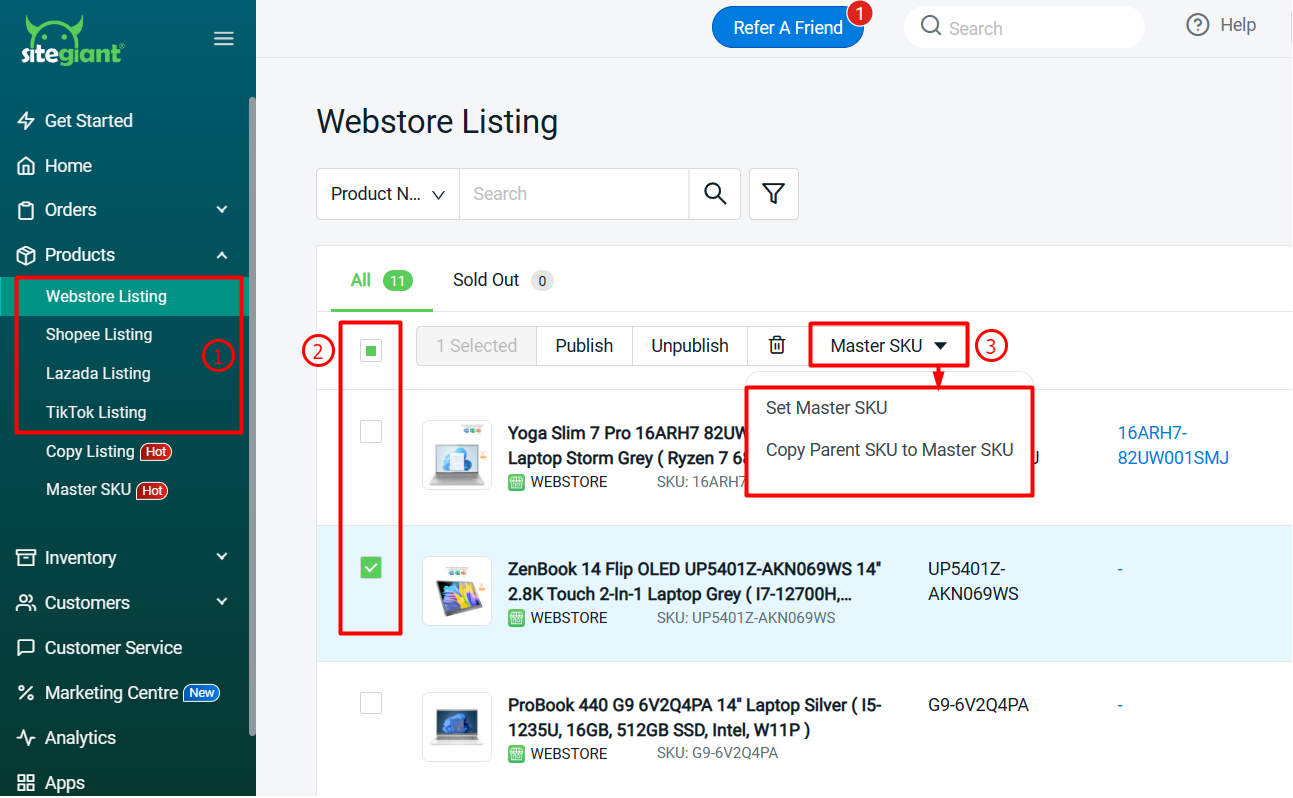Open the filter funnel icon
This screenshot has height=798, width=1293.
(773, 194)
